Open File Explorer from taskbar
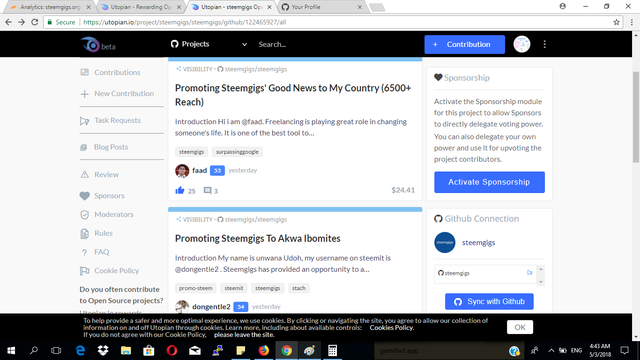Viewport: 640px width, 360px height. [126, 351]
